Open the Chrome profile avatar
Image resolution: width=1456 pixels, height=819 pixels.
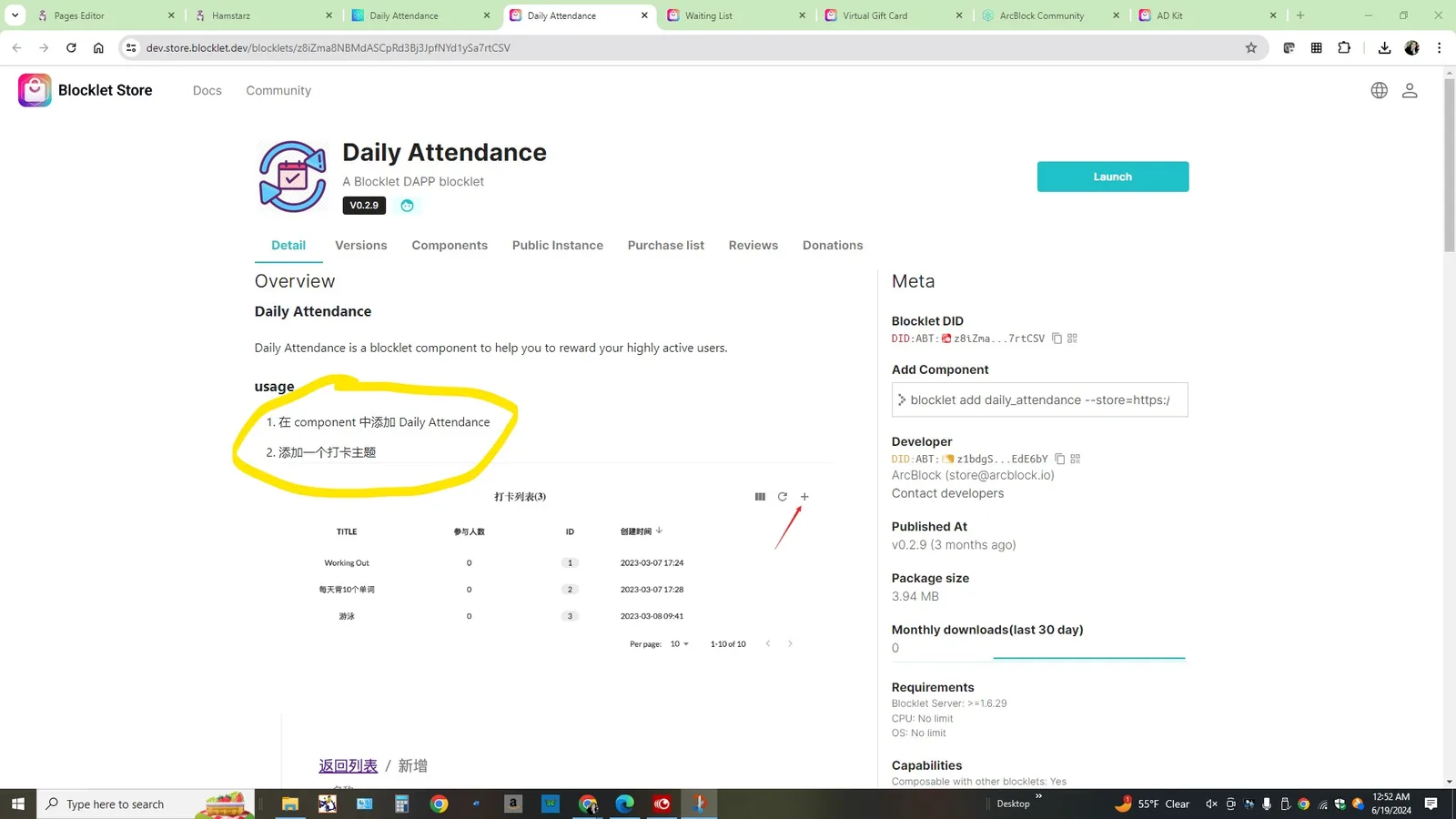tap(1411, 48)
